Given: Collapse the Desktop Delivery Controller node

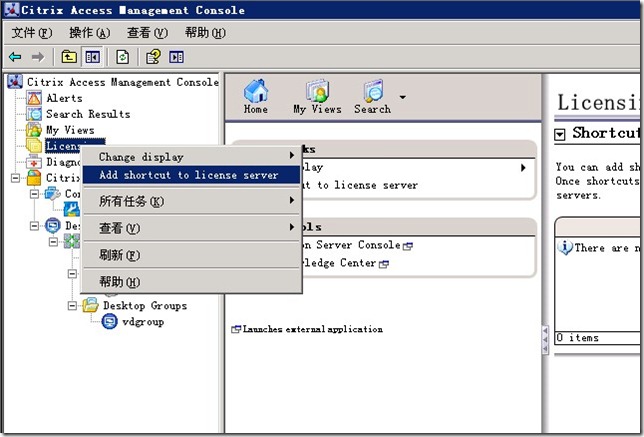Looking at the screenshot, I should click(x=34, y=225).
